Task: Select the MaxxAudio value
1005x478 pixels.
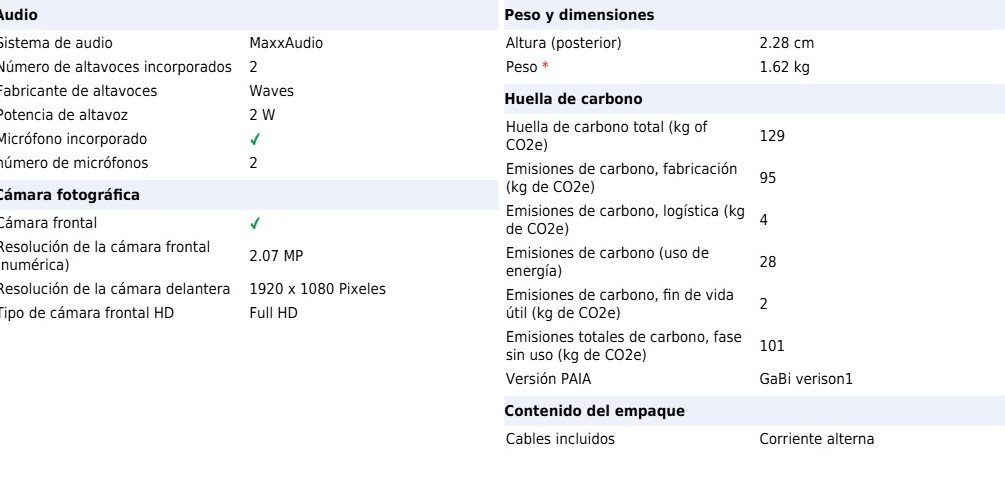Action: [x=286, y=43]
